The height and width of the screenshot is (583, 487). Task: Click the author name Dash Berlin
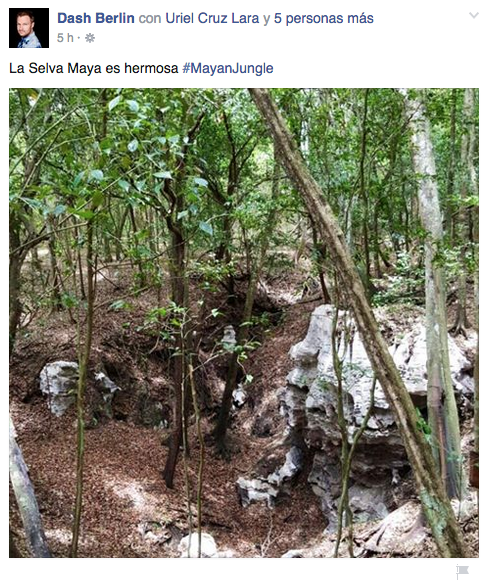click(x=96, y=18)
